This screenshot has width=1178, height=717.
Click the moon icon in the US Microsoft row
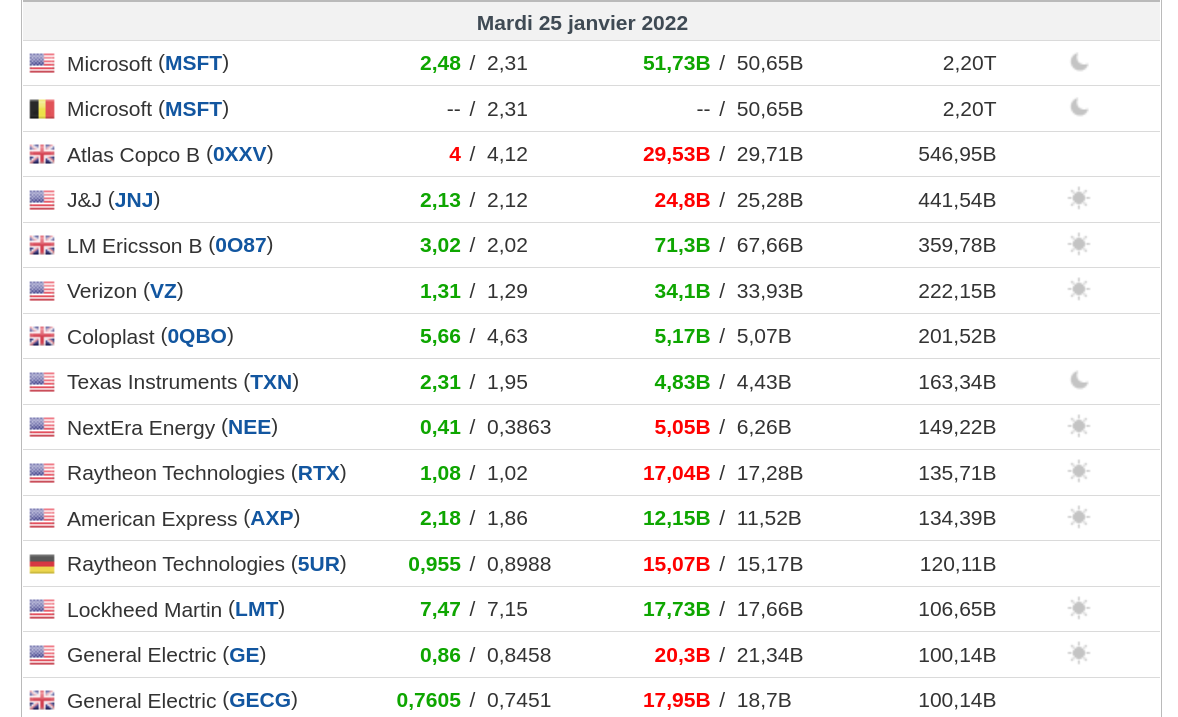pyautogui.click(x=1078, y=62)
